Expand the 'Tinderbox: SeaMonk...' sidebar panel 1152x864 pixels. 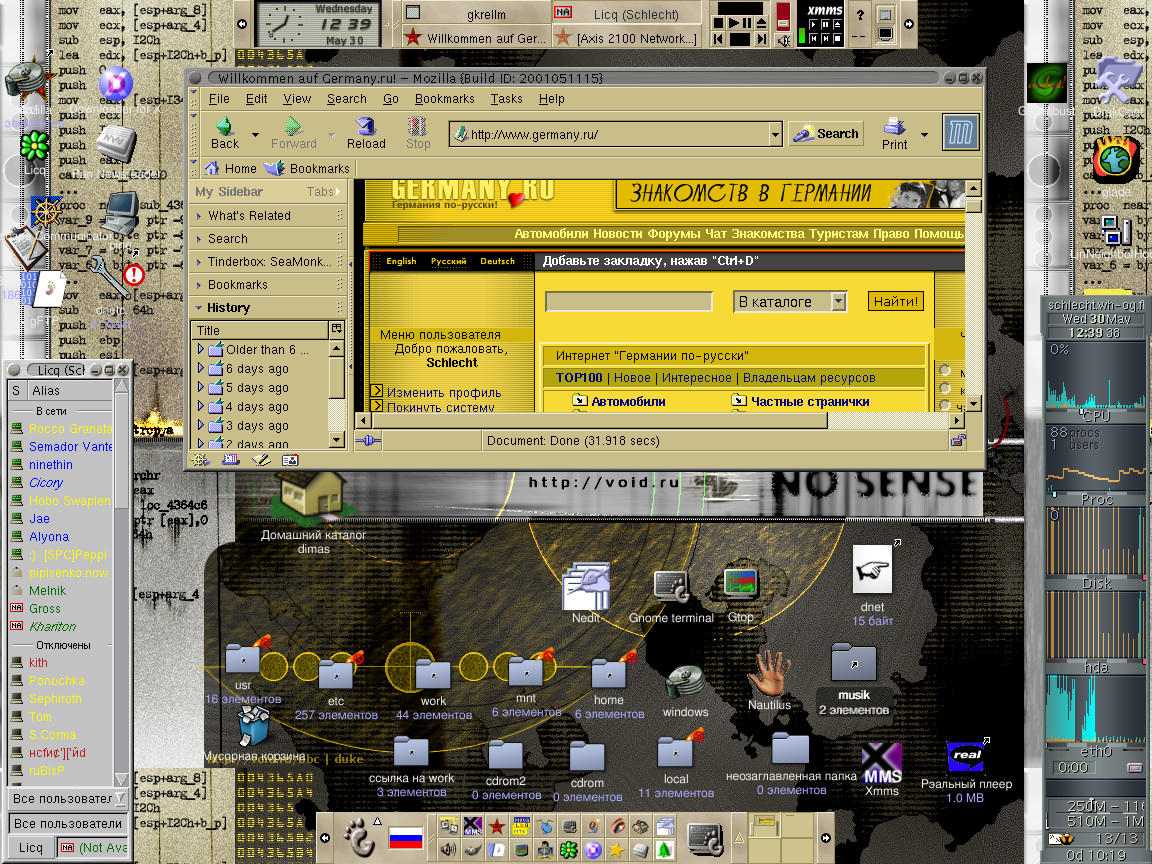point(269,262)
